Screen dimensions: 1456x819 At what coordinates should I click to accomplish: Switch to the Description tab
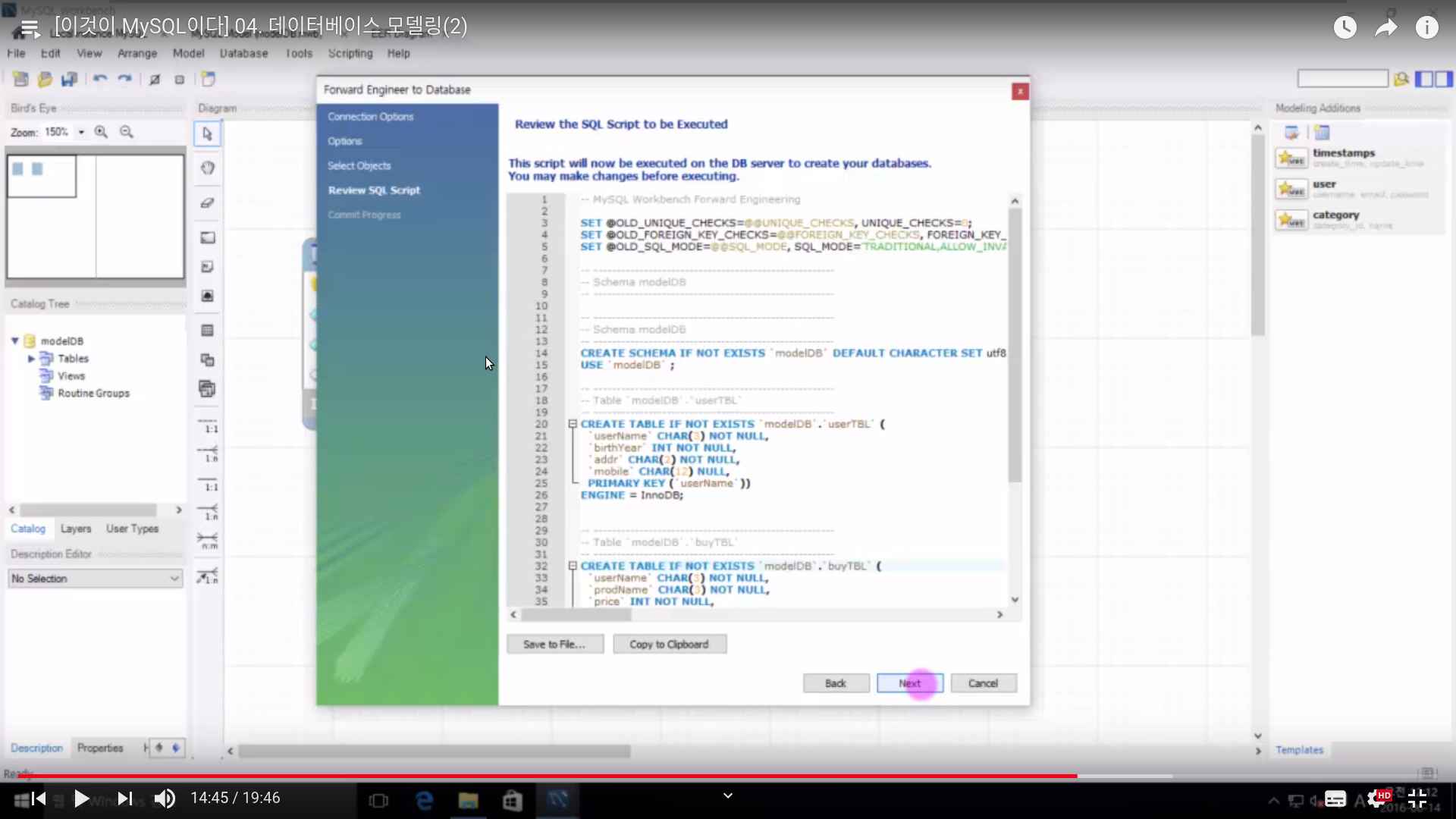pos(36,748)
